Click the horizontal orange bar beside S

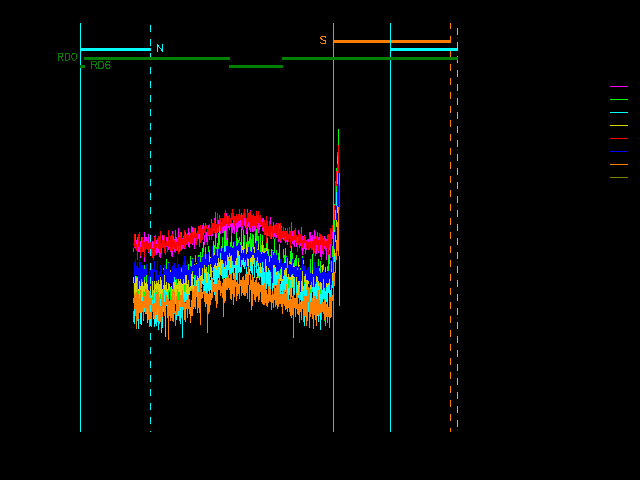click(x=392, y=41)
